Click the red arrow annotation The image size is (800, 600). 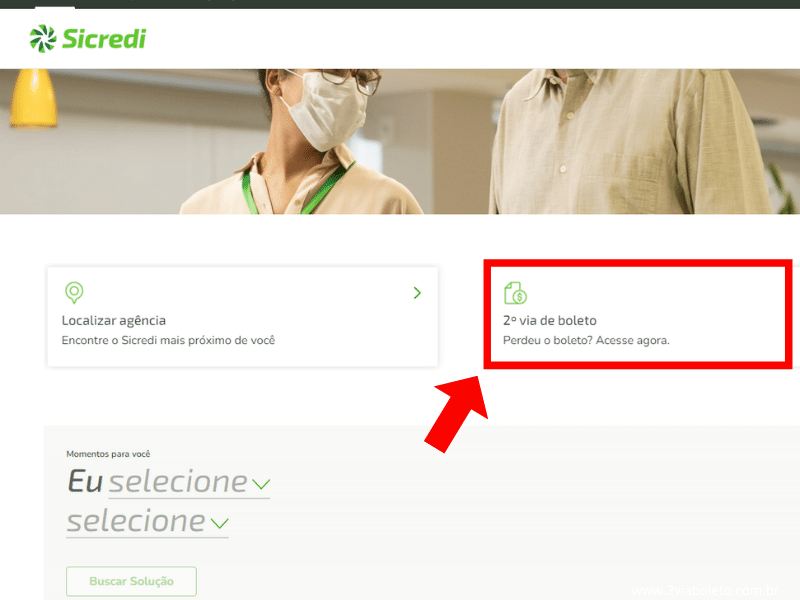(x=457, y=414)
